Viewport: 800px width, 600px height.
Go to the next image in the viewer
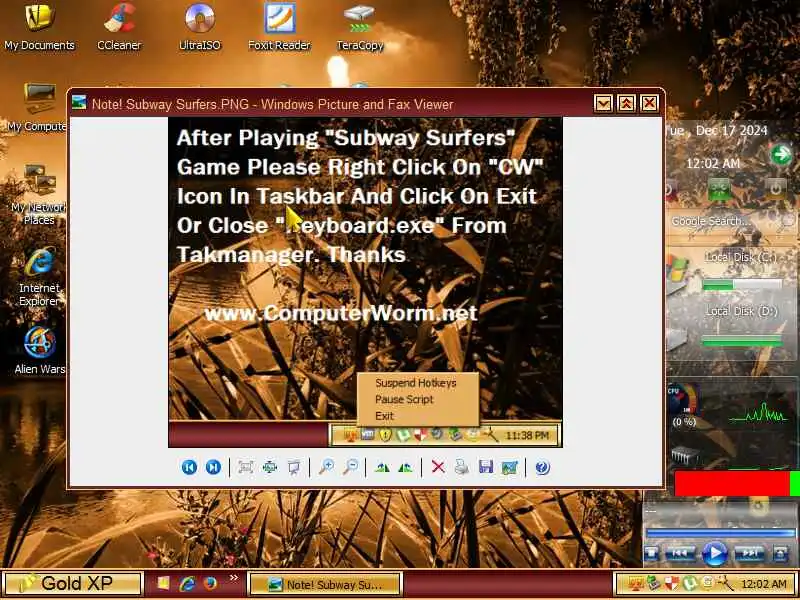(x=213, y=467)
